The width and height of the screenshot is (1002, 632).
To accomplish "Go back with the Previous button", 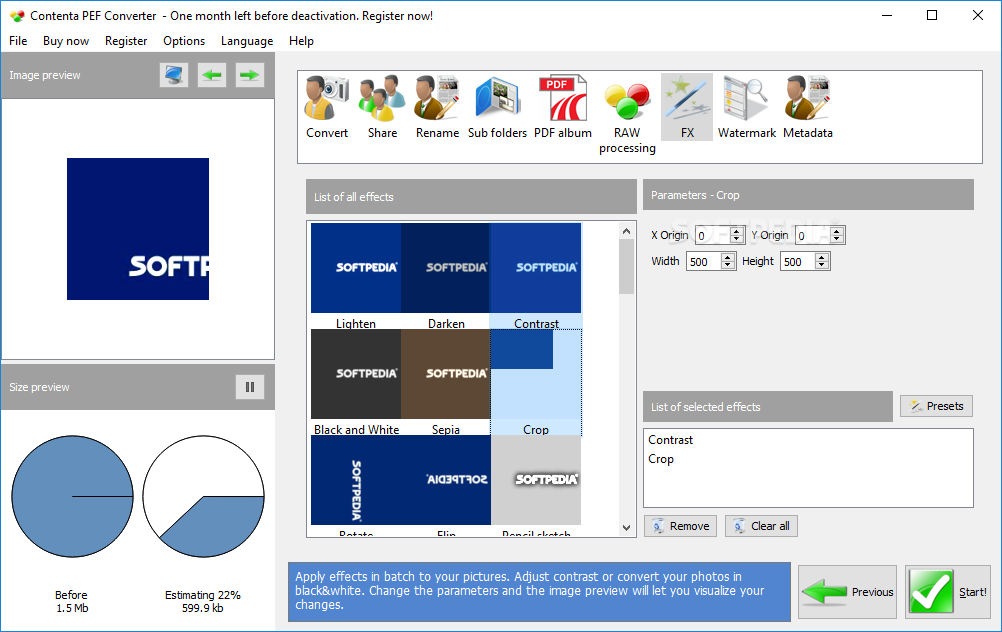I will coord(847,592).
